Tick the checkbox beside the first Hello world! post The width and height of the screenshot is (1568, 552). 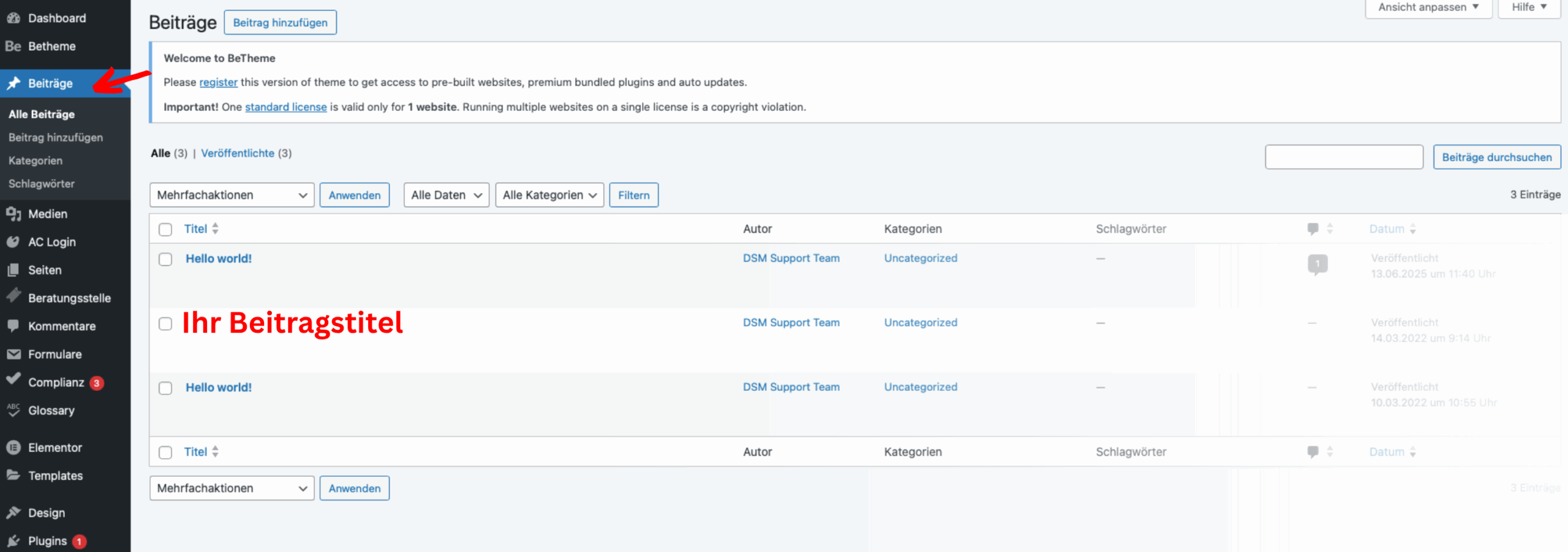(x=165, y=259)
